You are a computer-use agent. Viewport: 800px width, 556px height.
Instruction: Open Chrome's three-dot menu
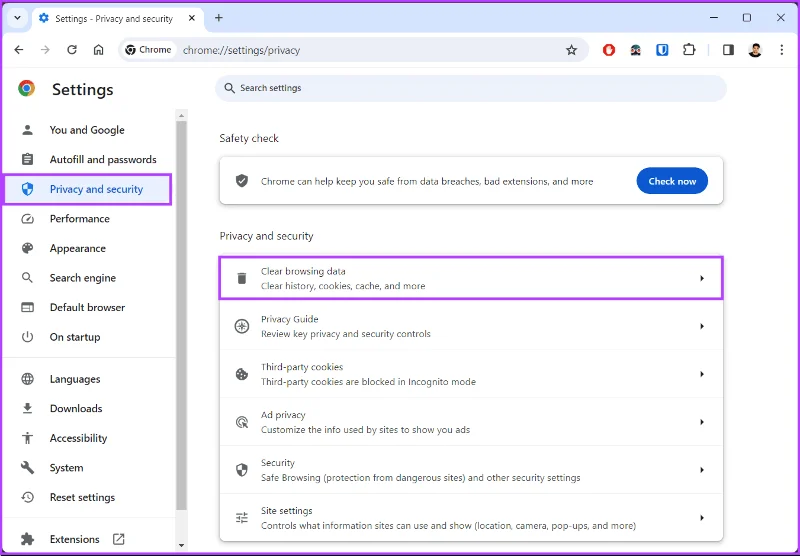[782, 50]
